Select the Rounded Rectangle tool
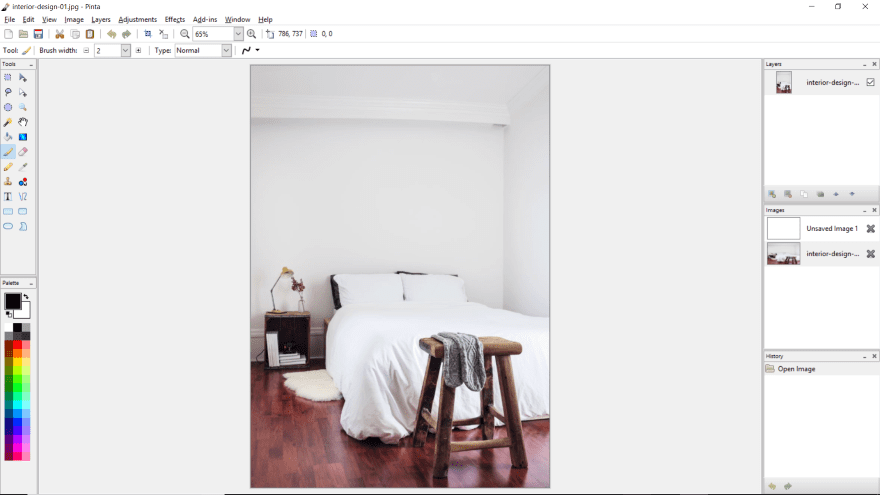 (23, 212)
